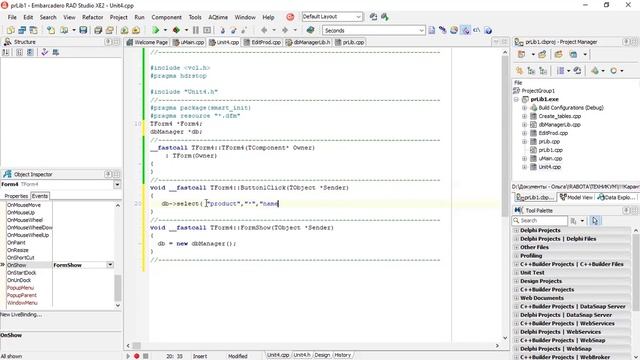Screen dimensions: 640x360
Task: Open the Refactor menu
Action: 93,17
